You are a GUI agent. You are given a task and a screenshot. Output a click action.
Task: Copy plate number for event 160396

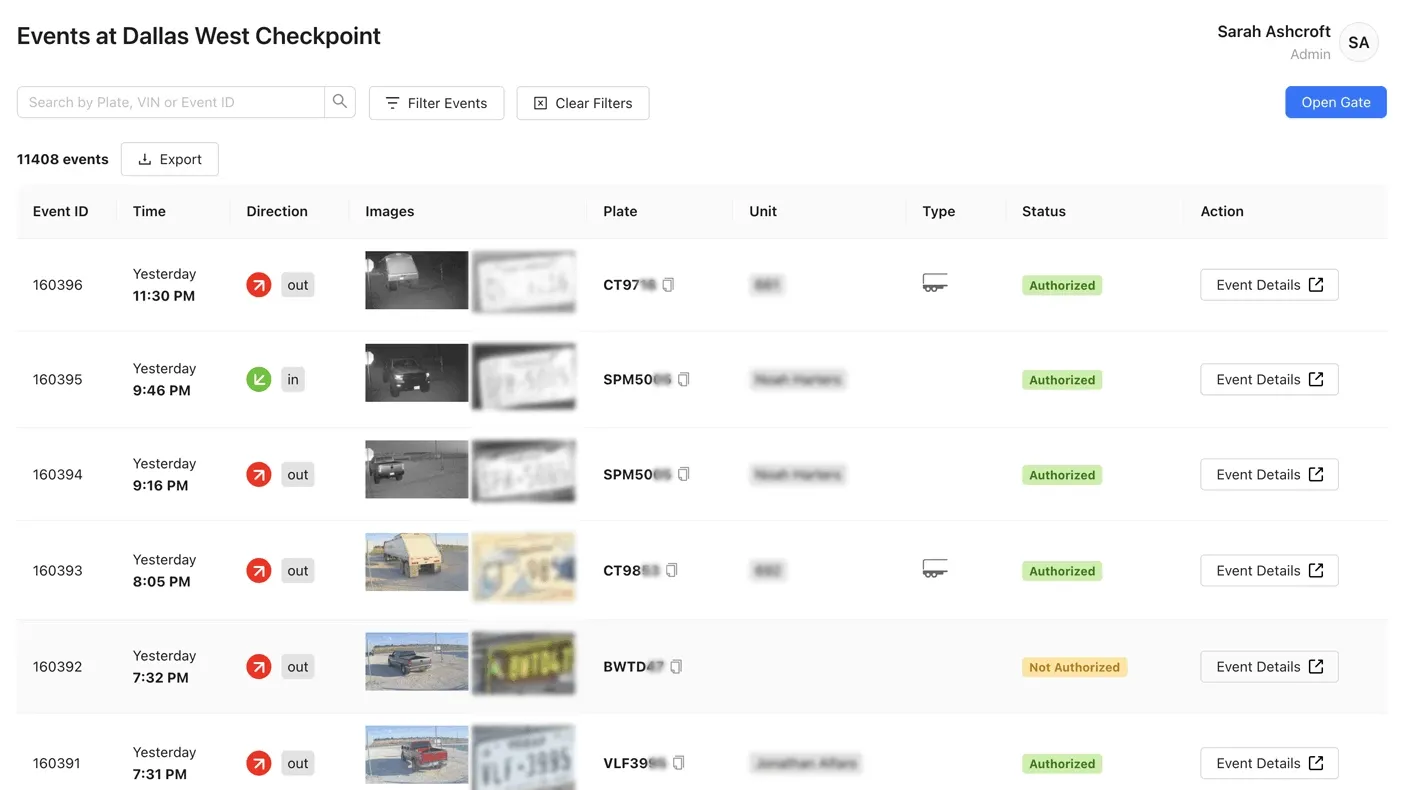point(668,285)
